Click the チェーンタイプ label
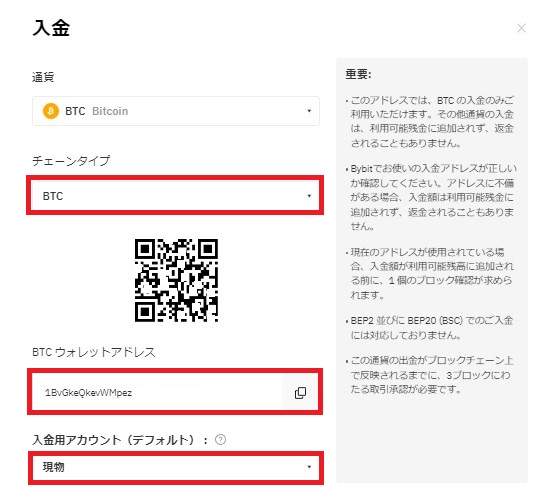Image resolution: width=555 pixels, height=498 pixels. coord(71,161)
